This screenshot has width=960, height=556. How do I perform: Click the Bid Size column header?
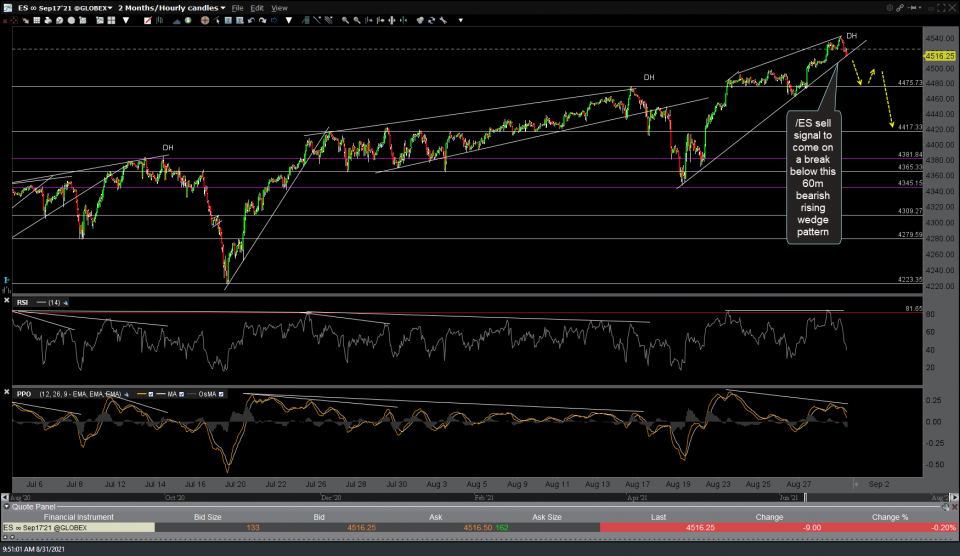(208, 517)
